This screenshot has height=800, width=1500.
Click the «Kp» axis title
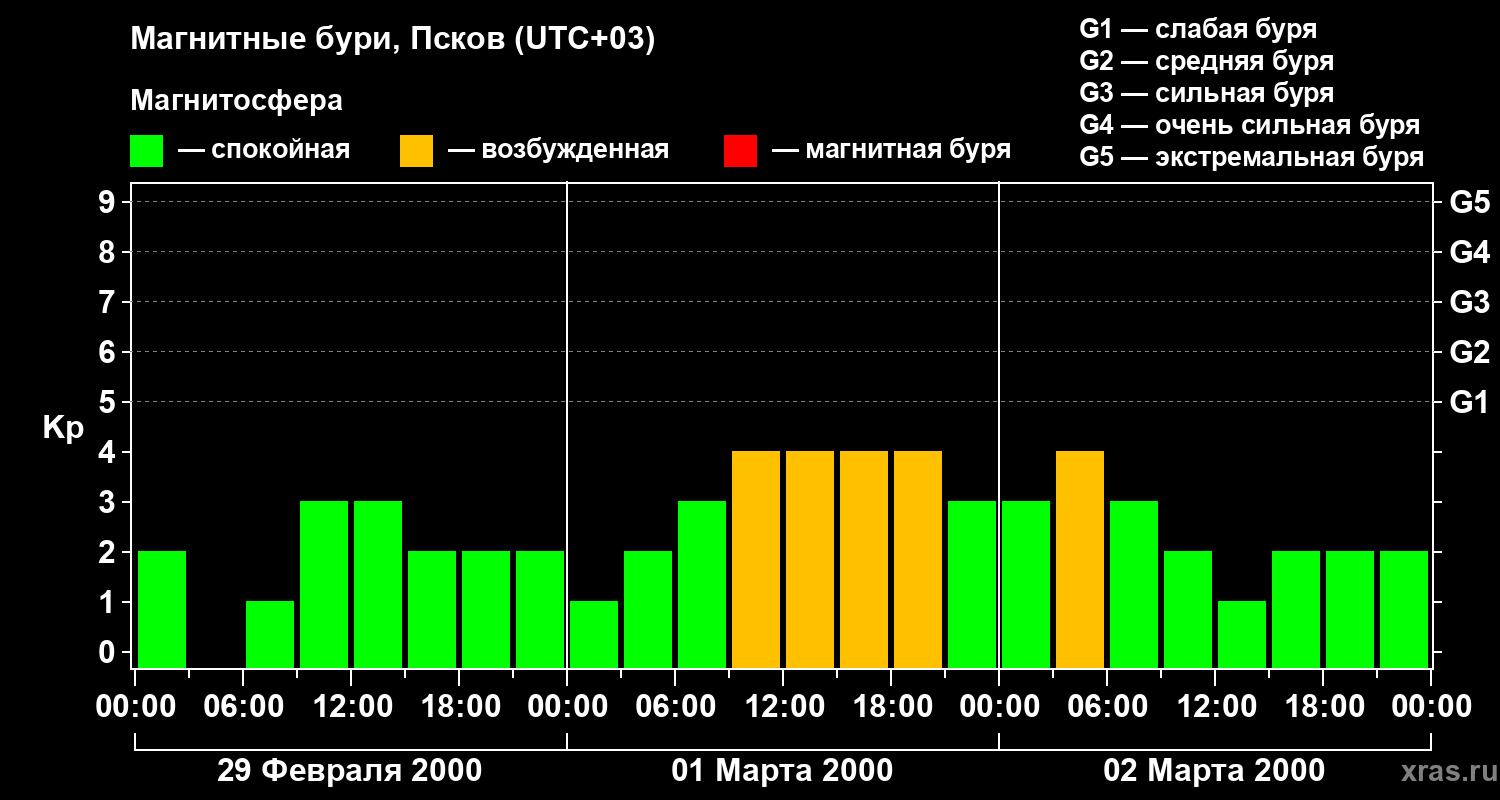pyautogui.click(x=63, y=428)
